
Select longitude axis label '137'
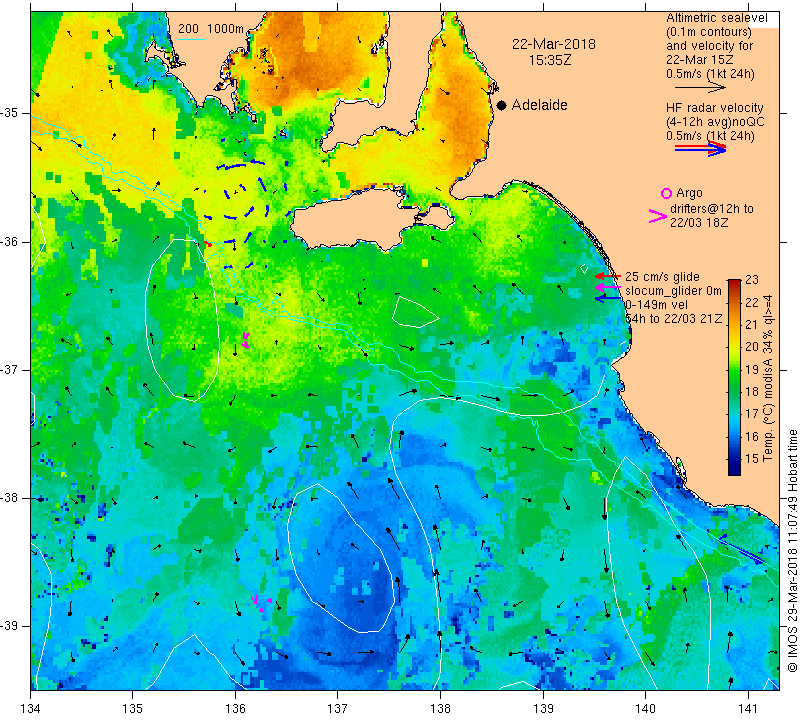337,708
